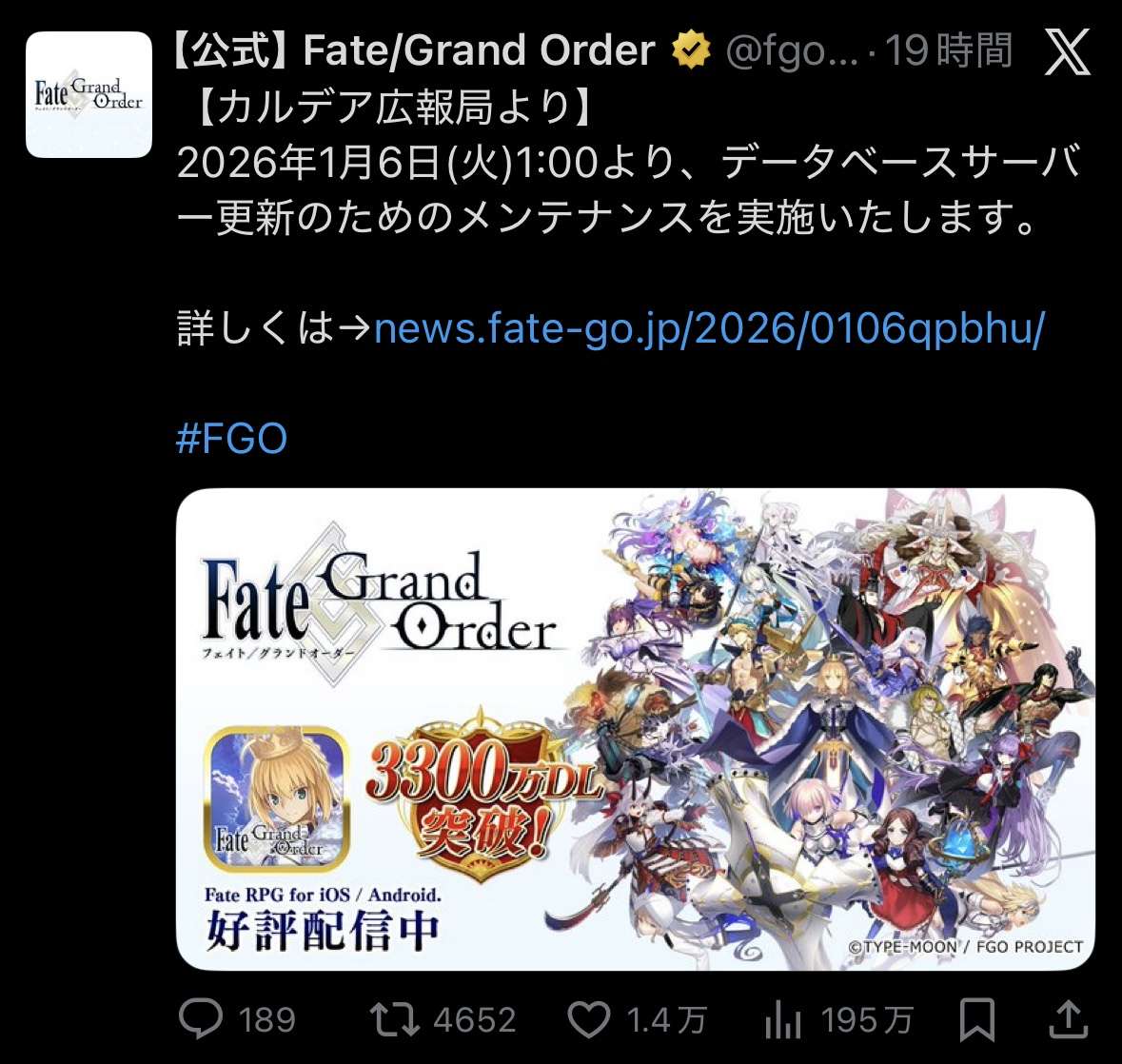Reply to the post via speech bubble icon
Image resolution: width=1122 pixels, height=1064 pixels.
[x=201, y=1018]
